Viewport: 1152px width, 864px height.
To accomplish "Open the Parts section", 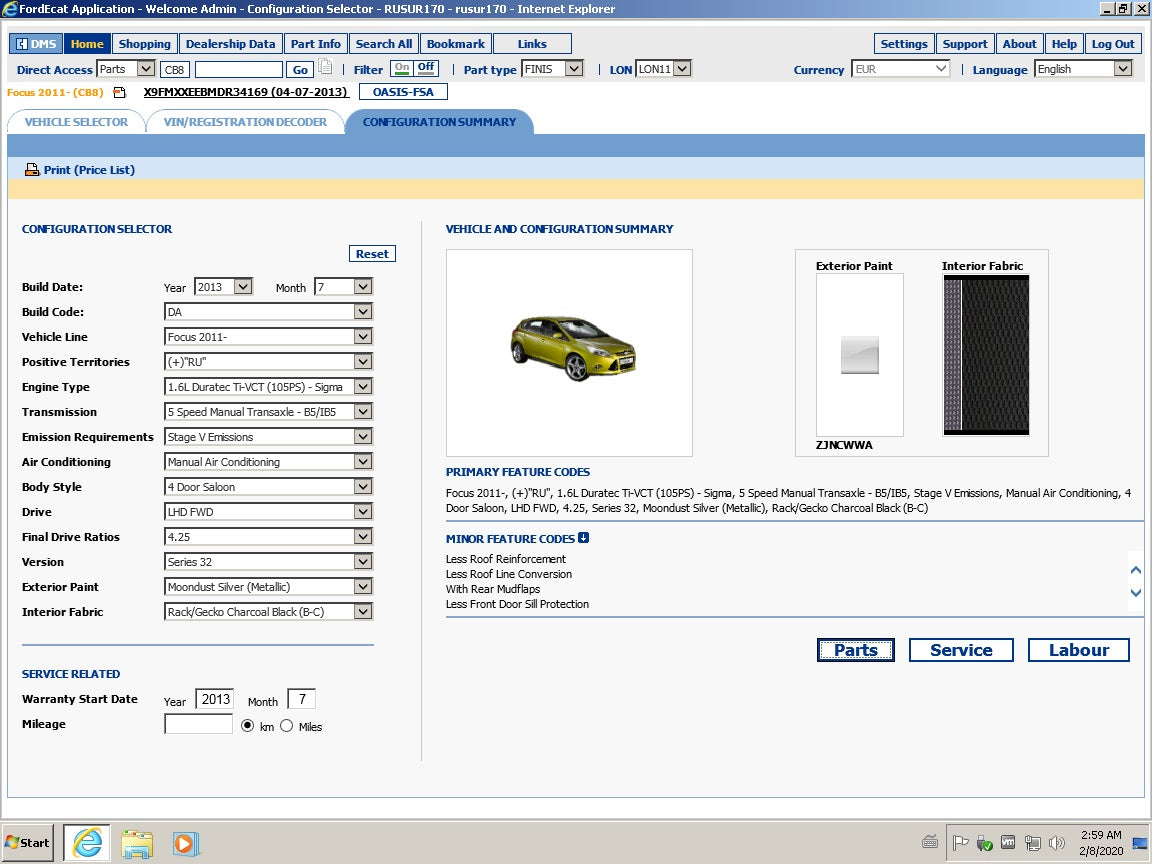I will (x=855, y=650).
